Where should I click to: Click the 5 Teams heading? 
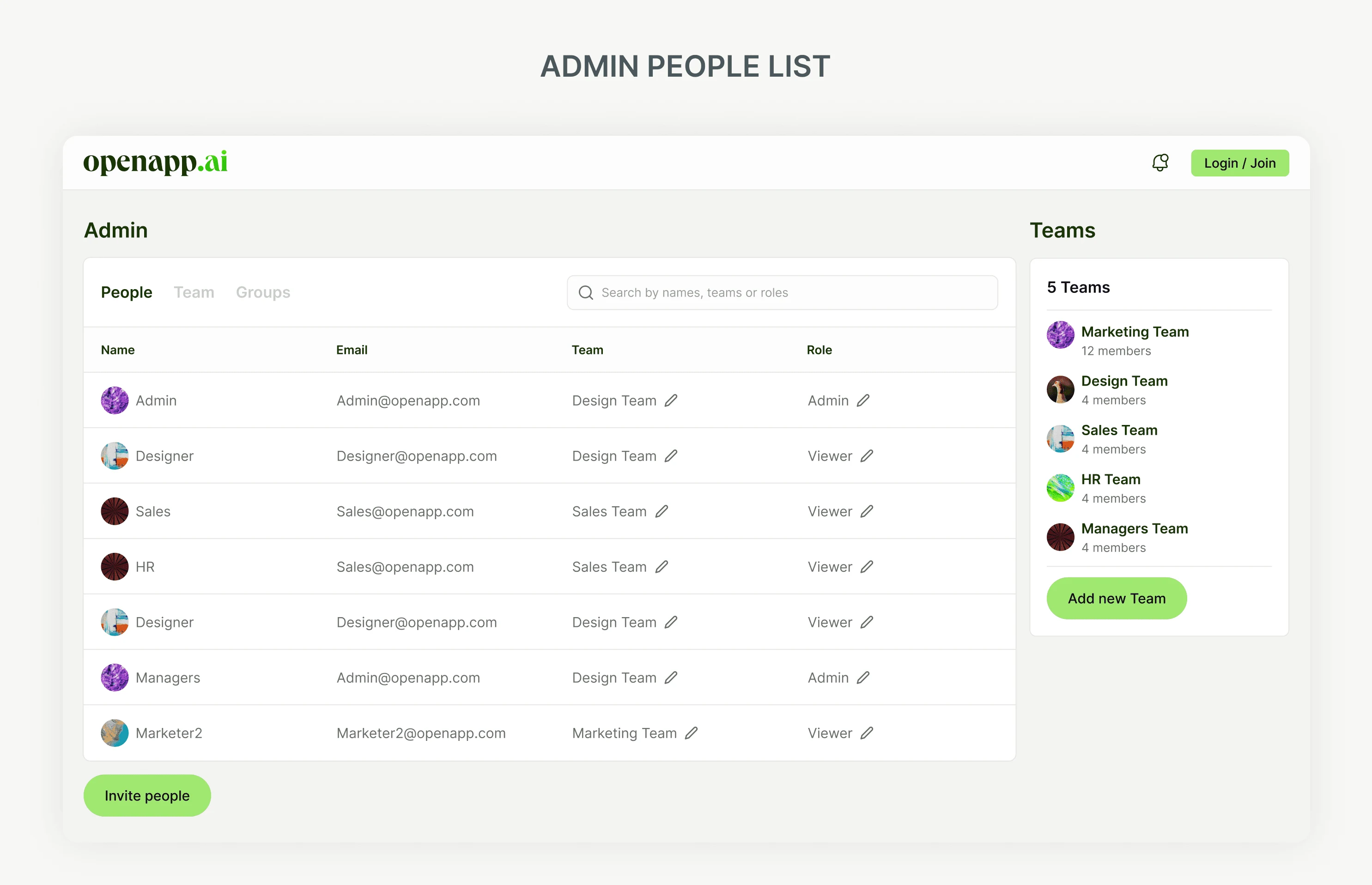pyautogui.click(x=1078, y=287)
